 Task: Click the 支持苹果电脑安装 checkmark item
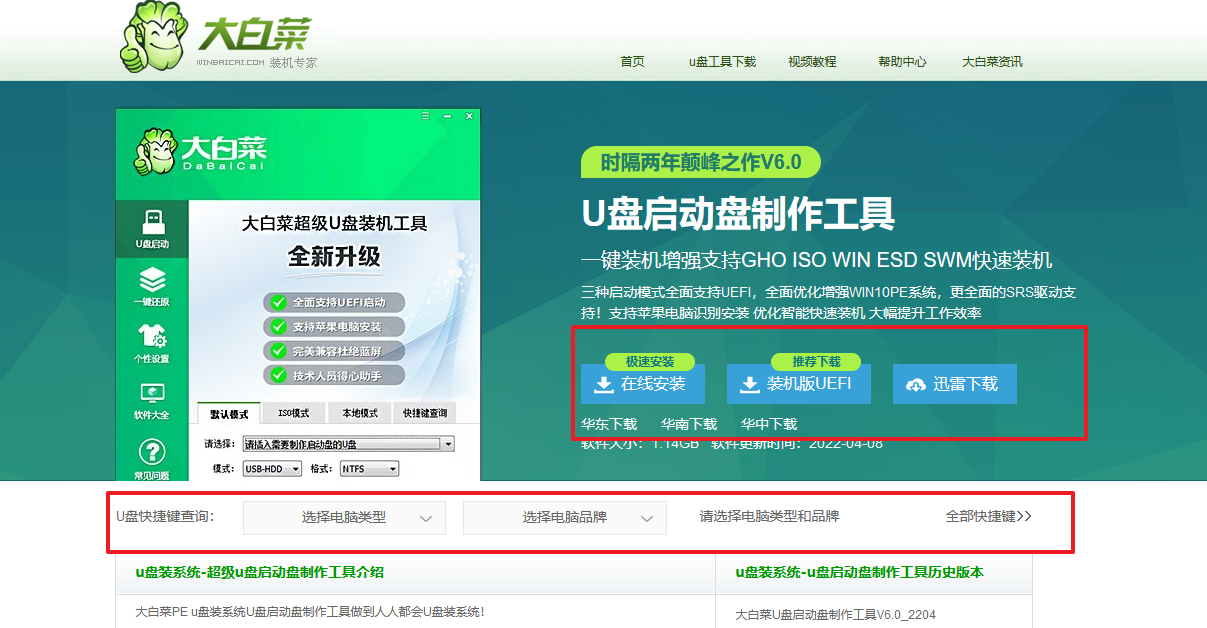pyautogui.click(x=334, y=327)
